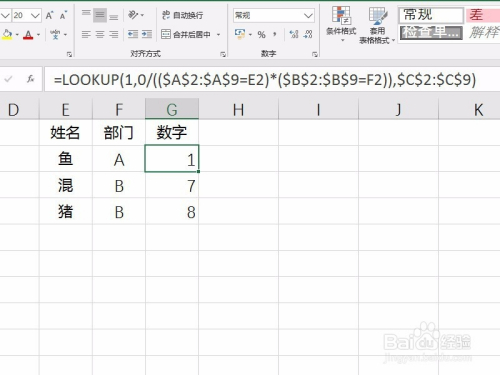
Task: Select the cell containing 混
Action: point(66,185)
